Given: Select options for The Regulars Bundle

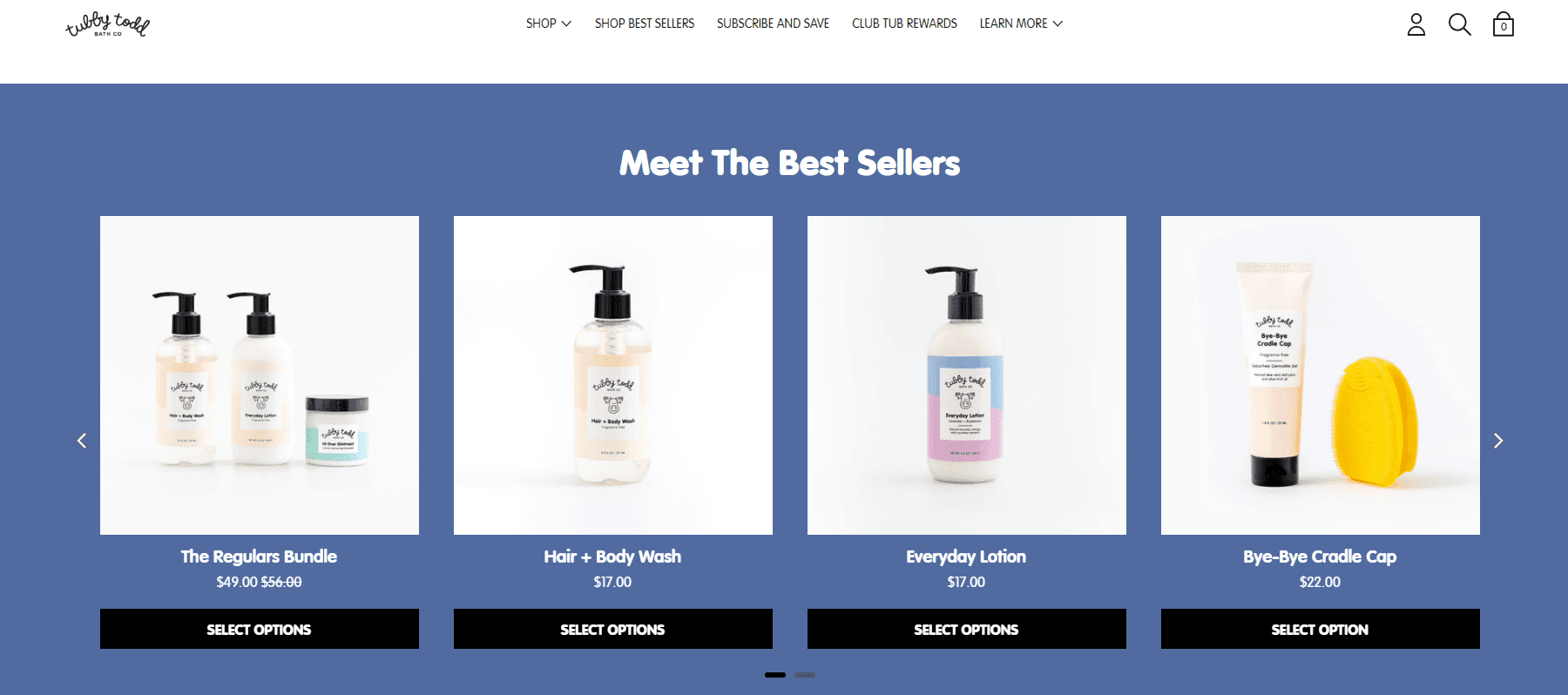Looking at the screenshot, I should 260,629.
